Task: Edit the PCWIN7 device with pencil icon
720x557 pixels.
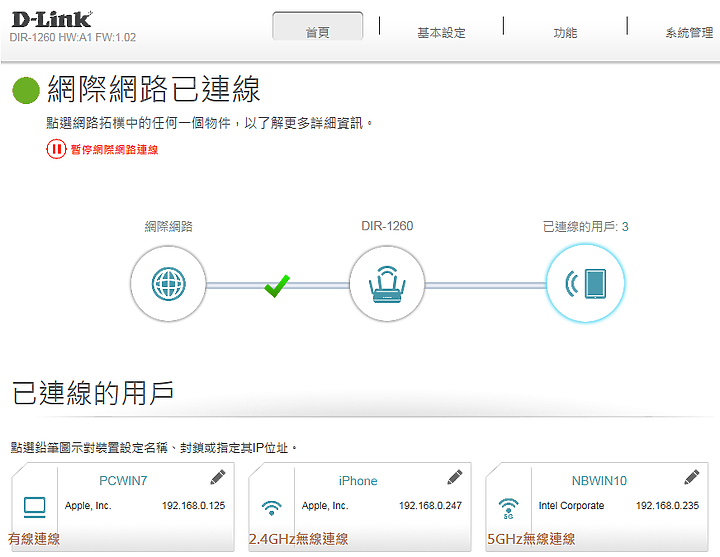Action: [x=218, y=477]
